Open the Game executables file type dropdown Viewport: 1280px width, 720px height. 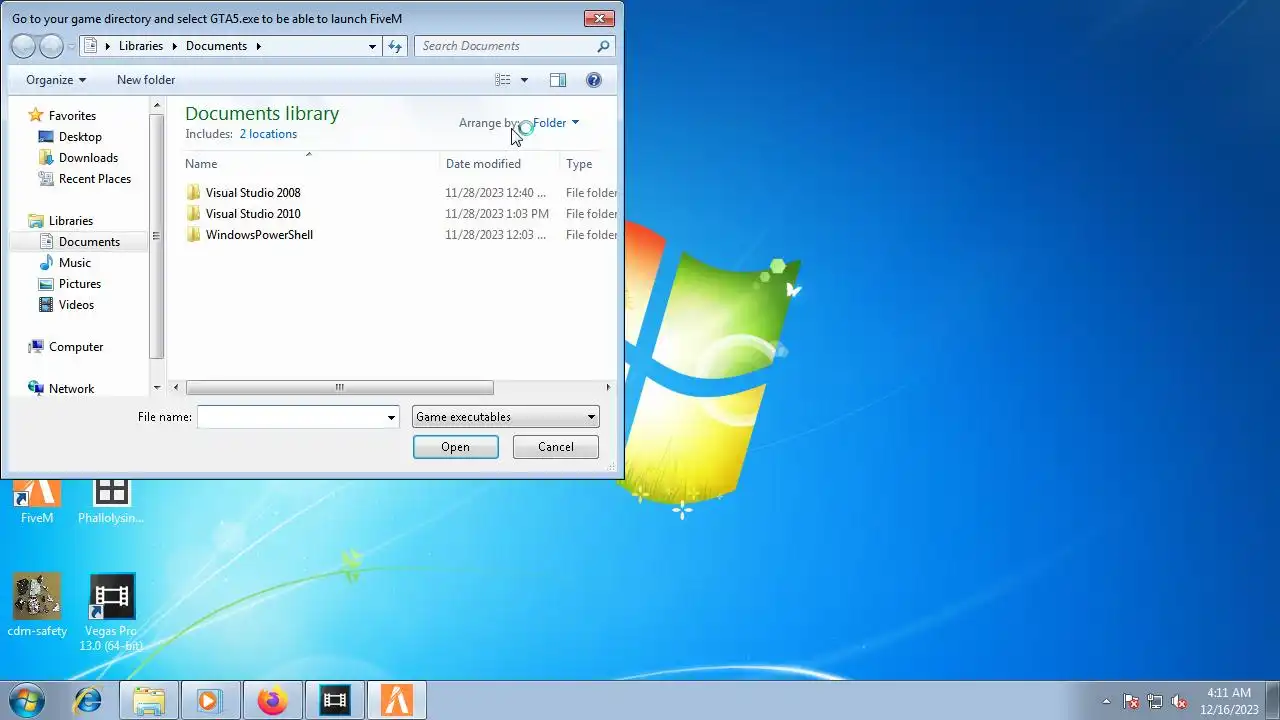(506, 417)
